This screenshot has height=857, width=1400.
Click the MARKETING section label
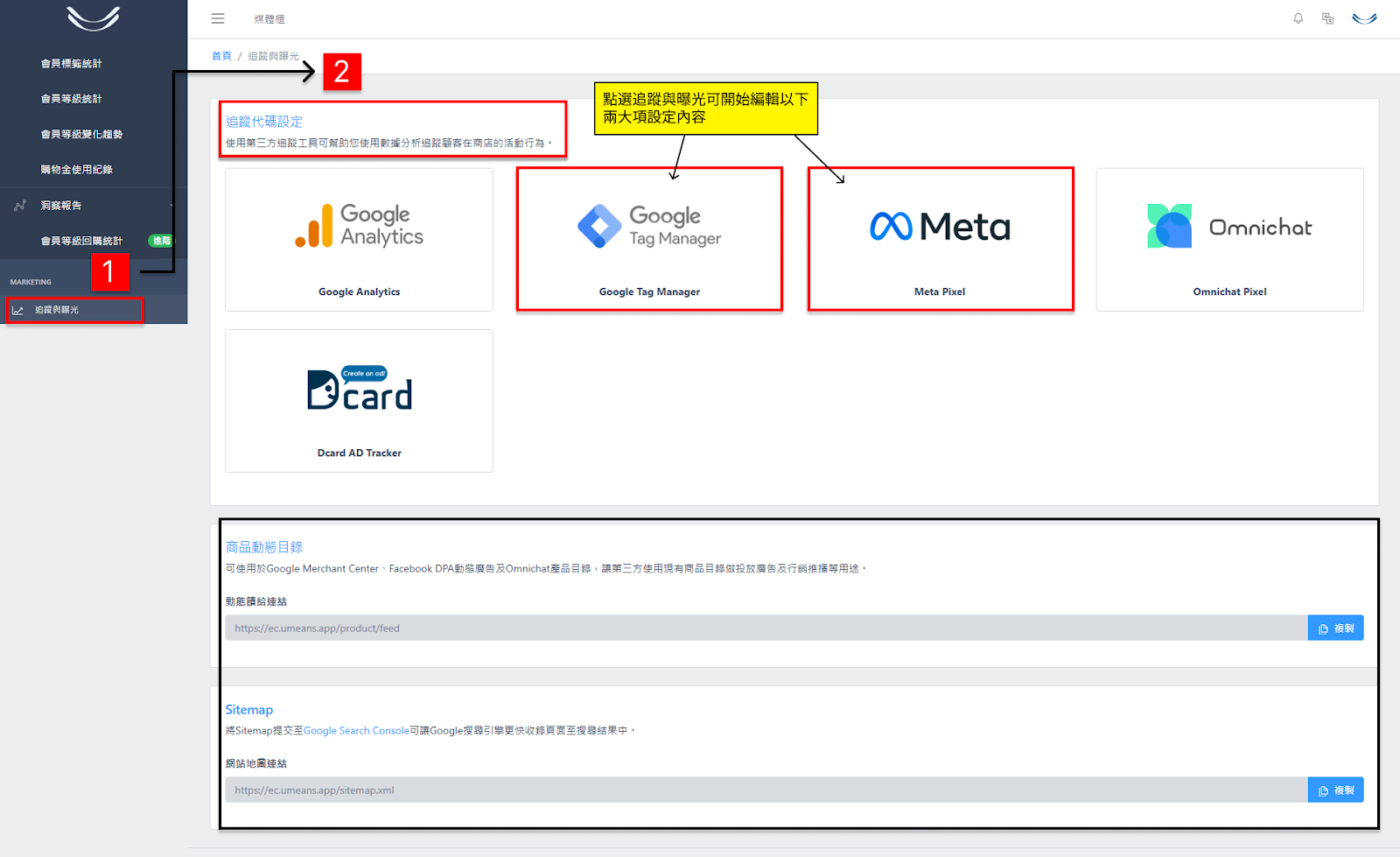coord(31,283)
